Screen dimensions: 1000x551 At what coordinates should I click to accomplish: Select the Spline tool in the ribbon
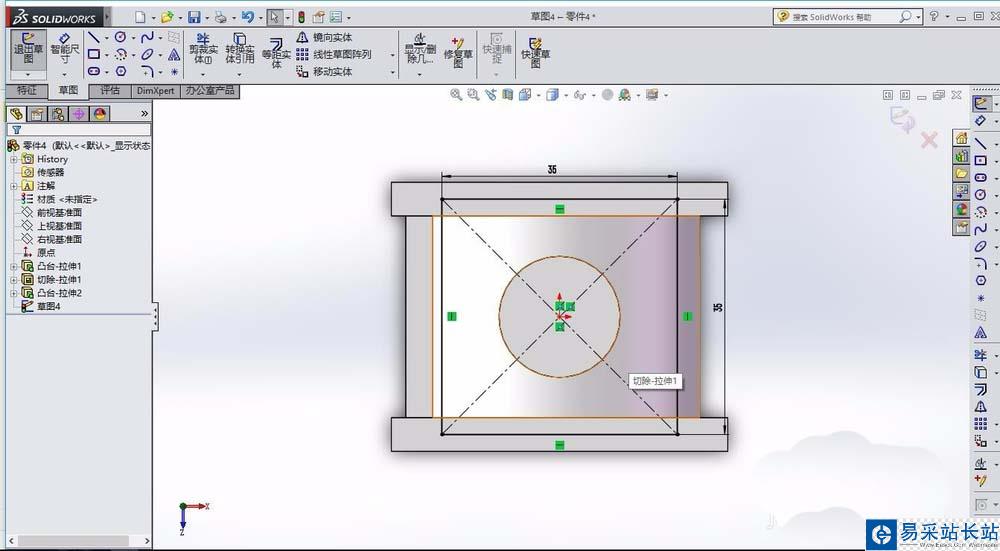tap(147, 38)
